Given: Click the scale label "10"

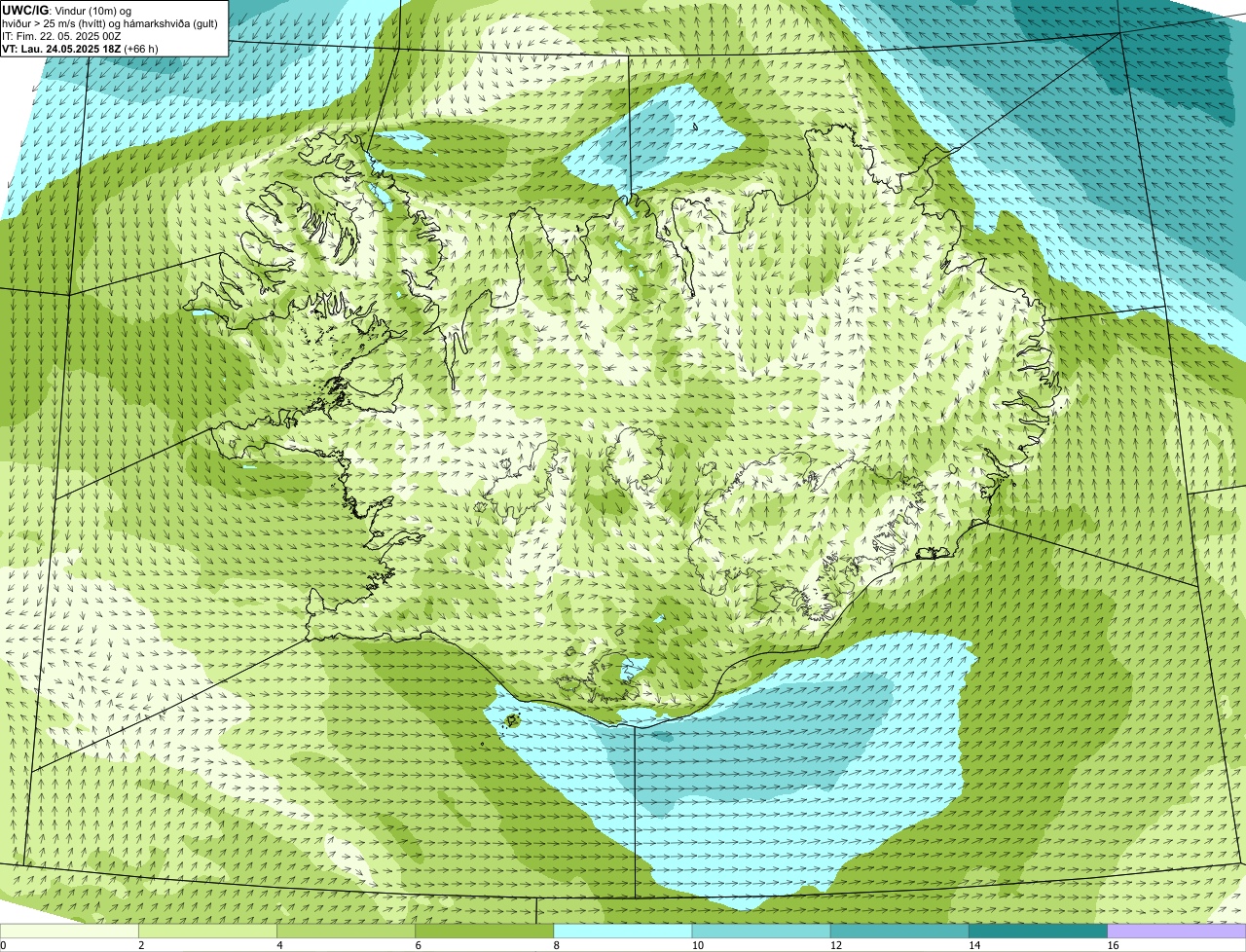Looking at the screenshot, I should pos(698,945).
